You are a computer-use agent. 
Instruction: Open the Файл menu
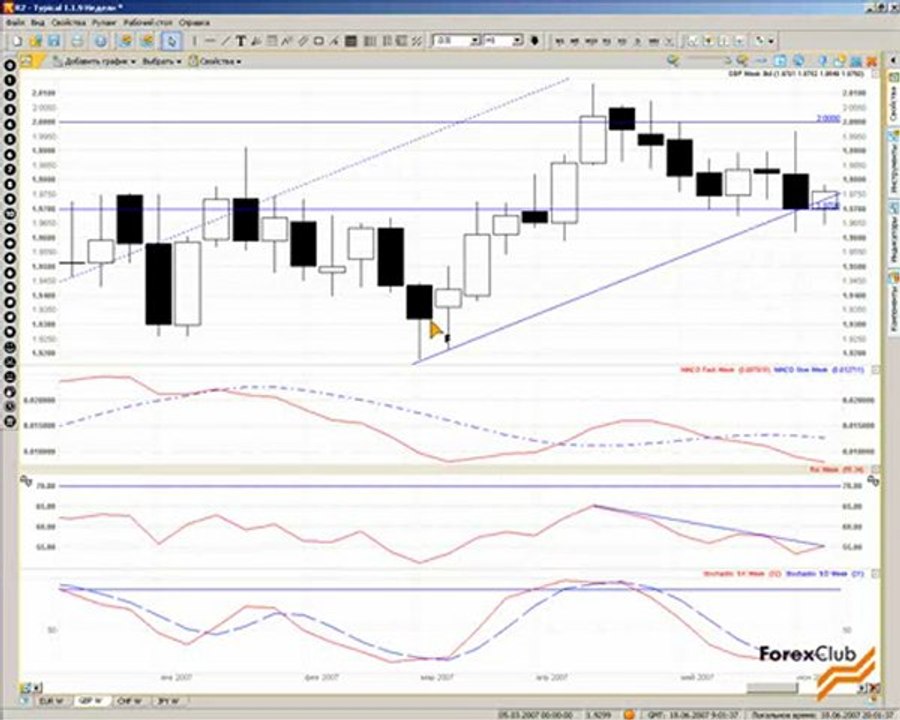15,23
